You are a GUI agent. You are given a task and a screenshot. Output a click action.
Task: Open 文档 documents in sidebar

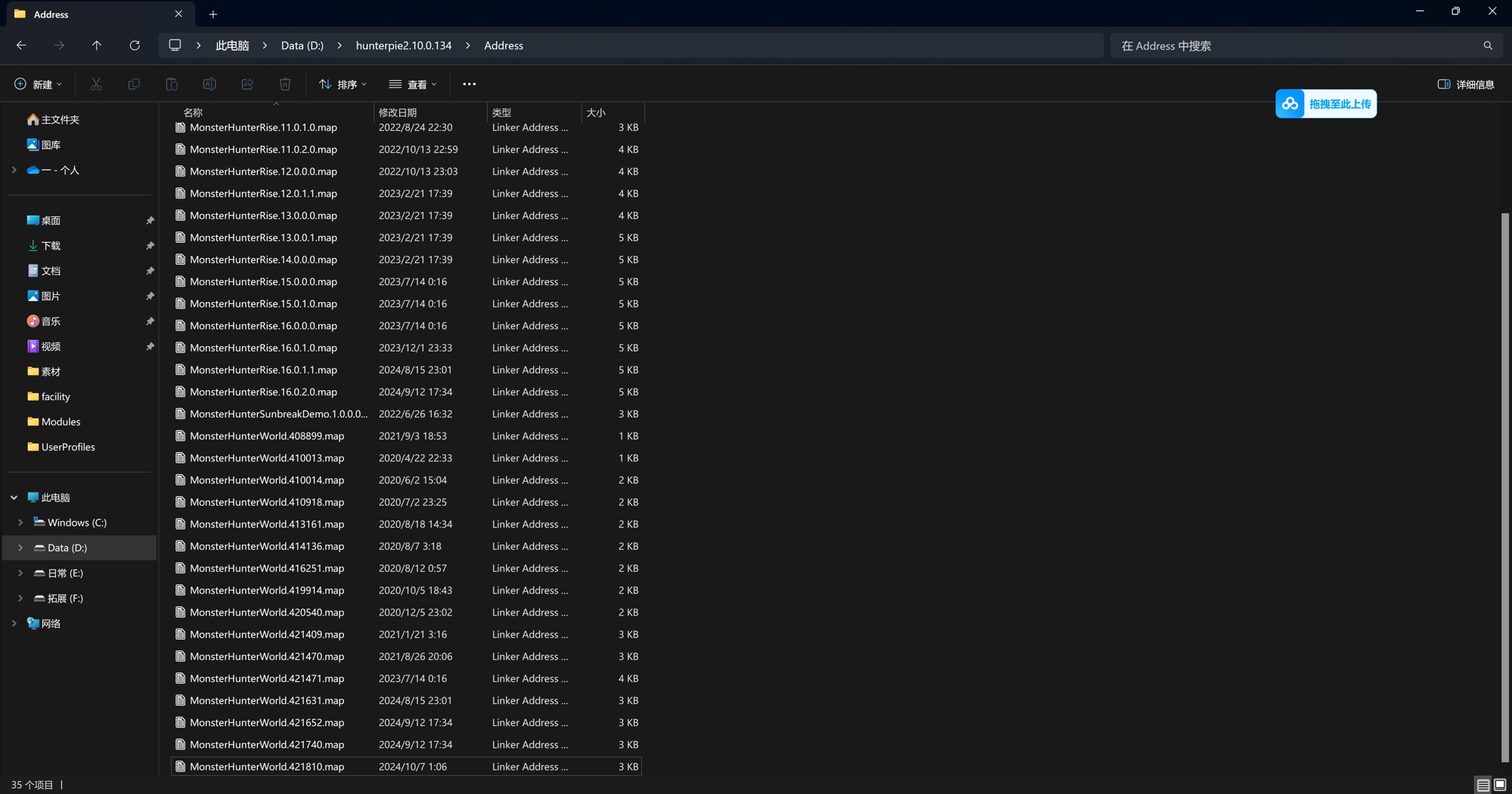click(x=44, y=271)
